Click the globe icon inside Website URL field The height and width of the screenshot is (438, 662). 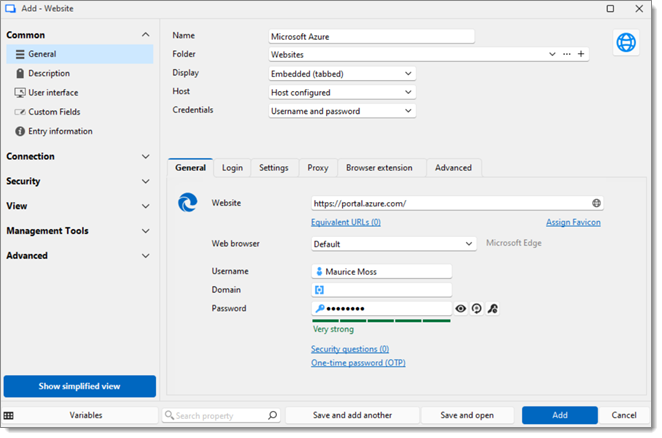pyautogui.click(x=596, y=203)
